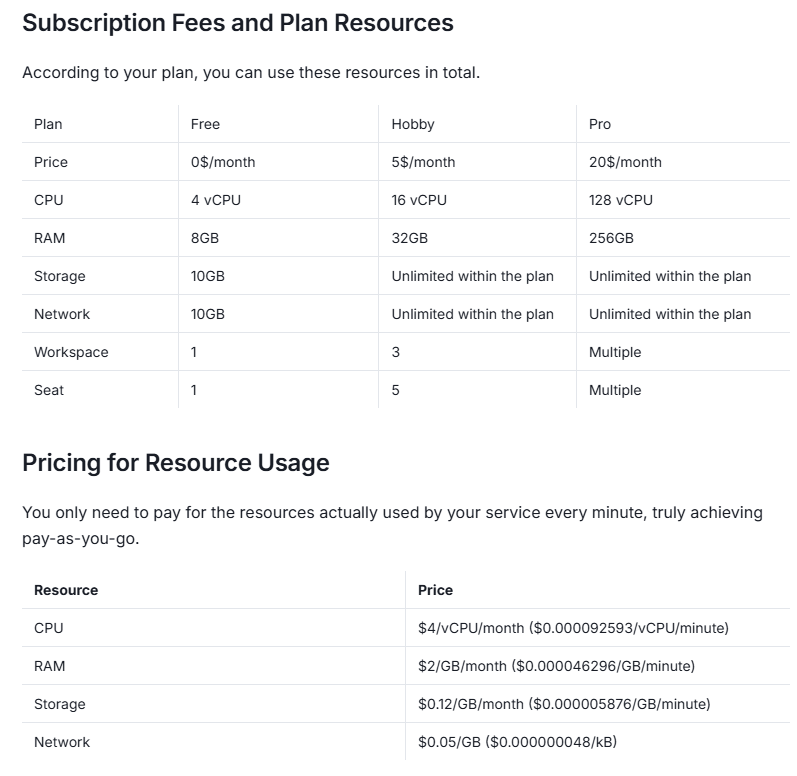
Task: Click the 16 vCPU cell
Action: (x=419, y=200)
